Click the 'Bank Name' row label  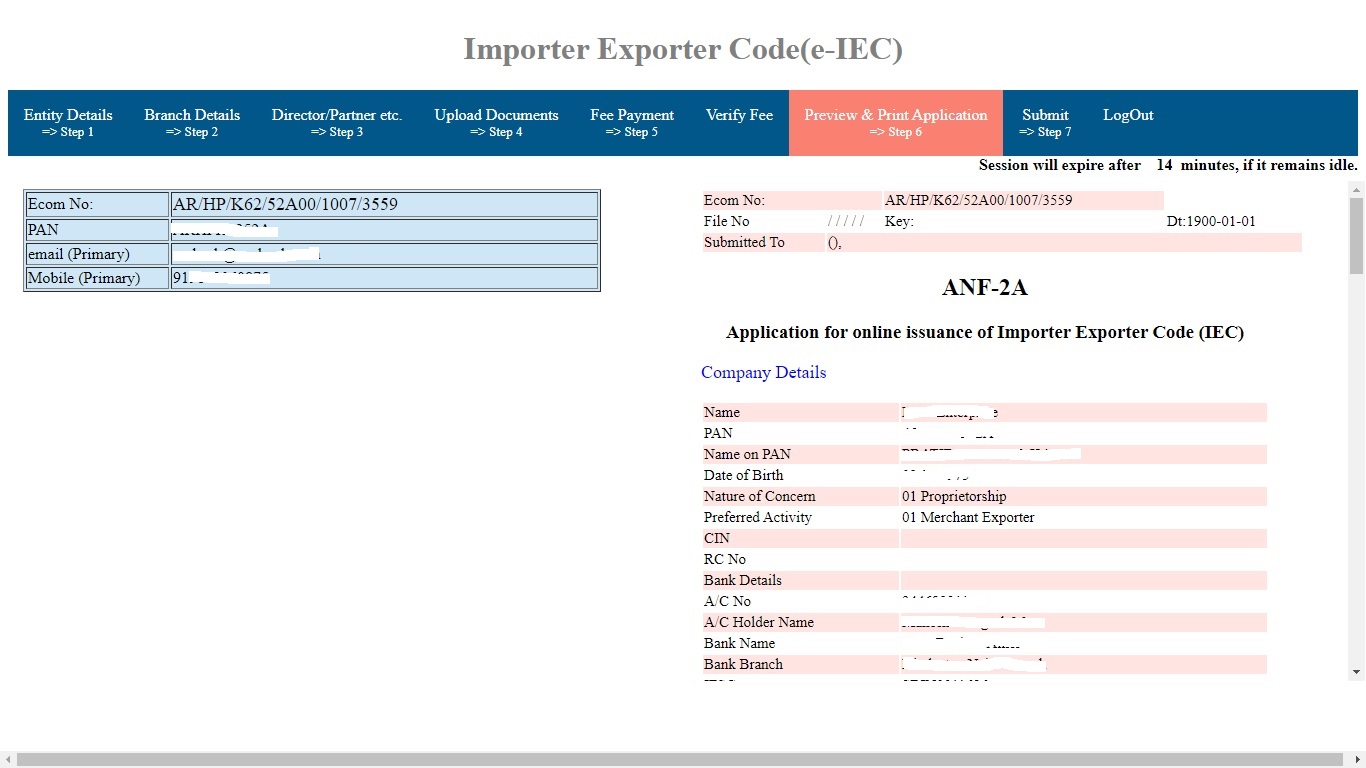tap(739, 643)
